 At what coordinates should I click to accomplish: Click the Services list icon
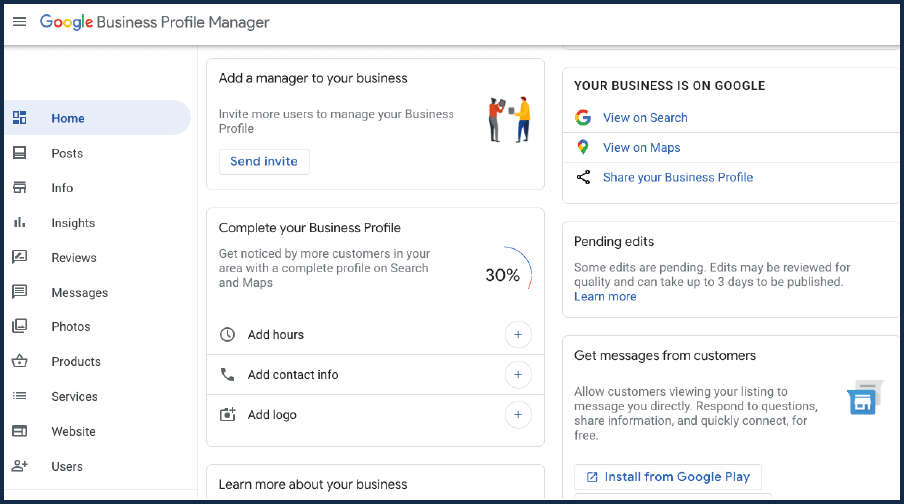pyautogui.click(x=20, y=396)
